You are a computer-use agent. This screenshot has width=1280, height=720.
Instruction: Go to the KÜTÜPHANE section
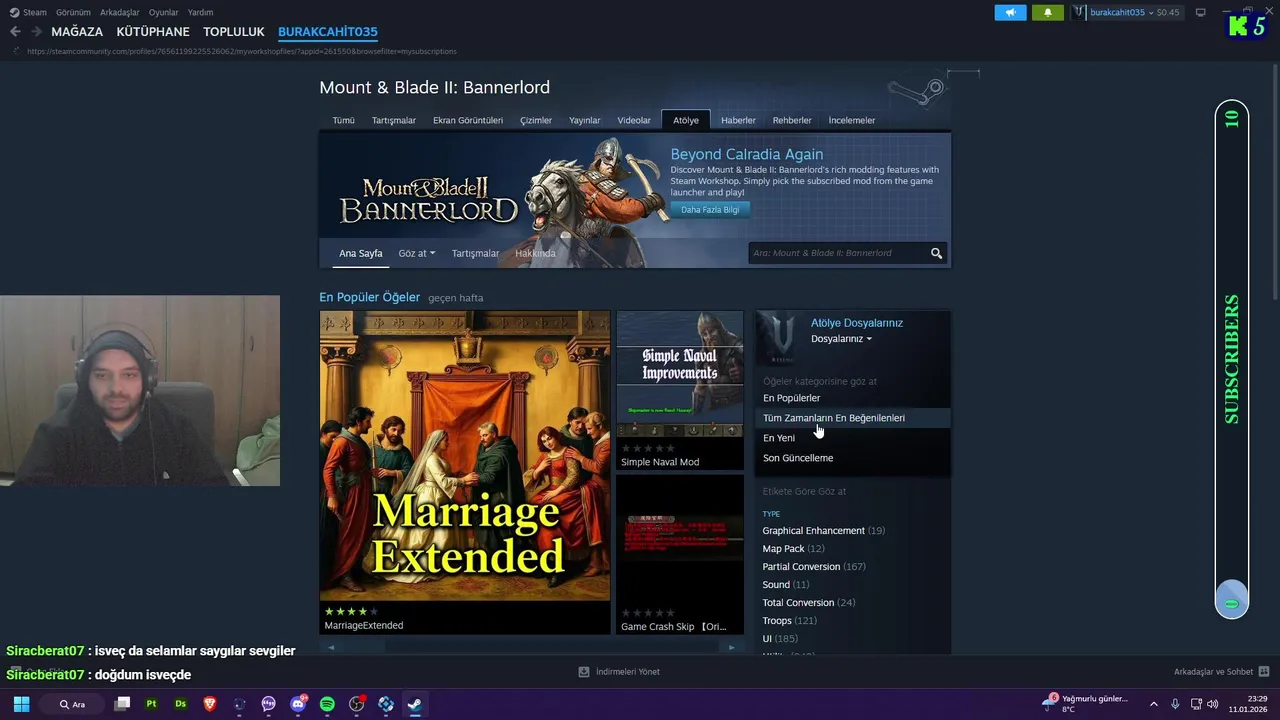click(x=153, y=32)
